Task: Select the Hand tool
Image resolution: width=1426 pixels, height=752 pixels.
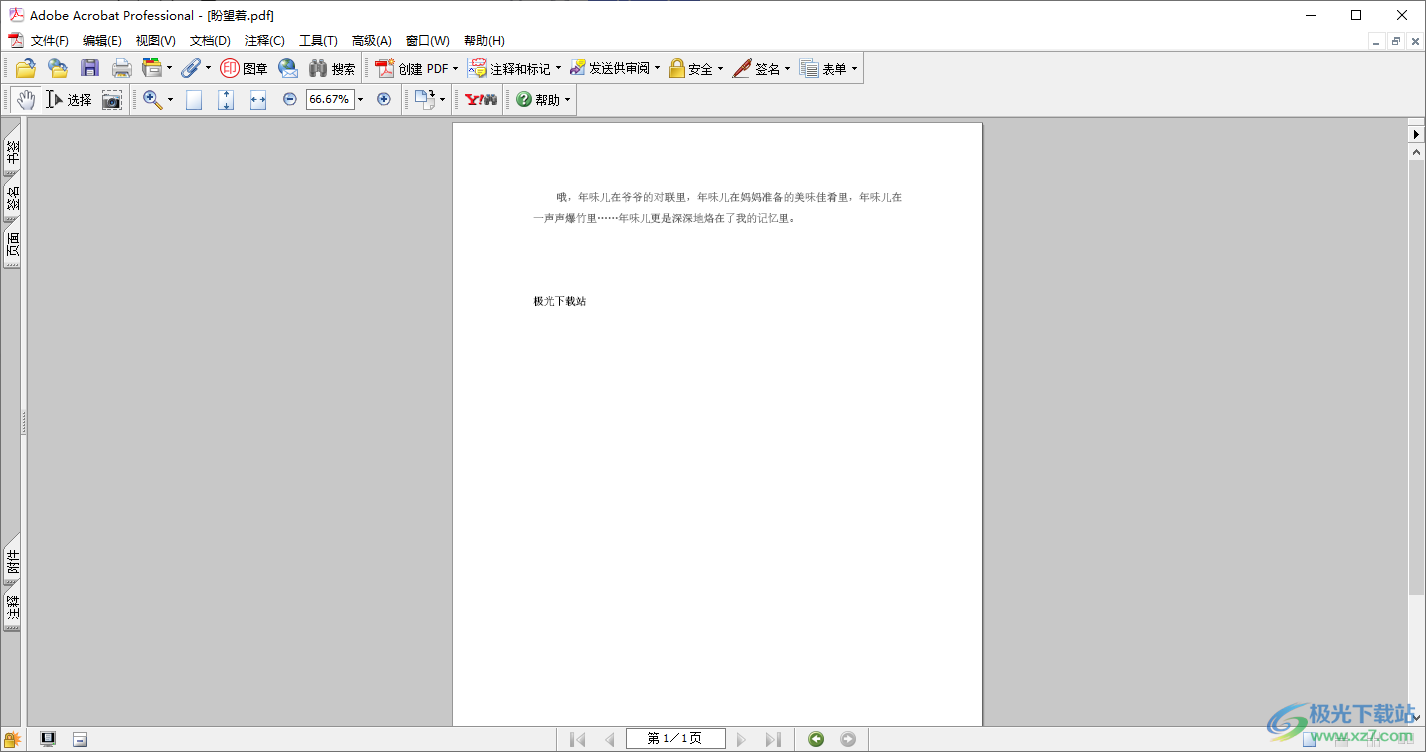Action: [x=25, y=100]
